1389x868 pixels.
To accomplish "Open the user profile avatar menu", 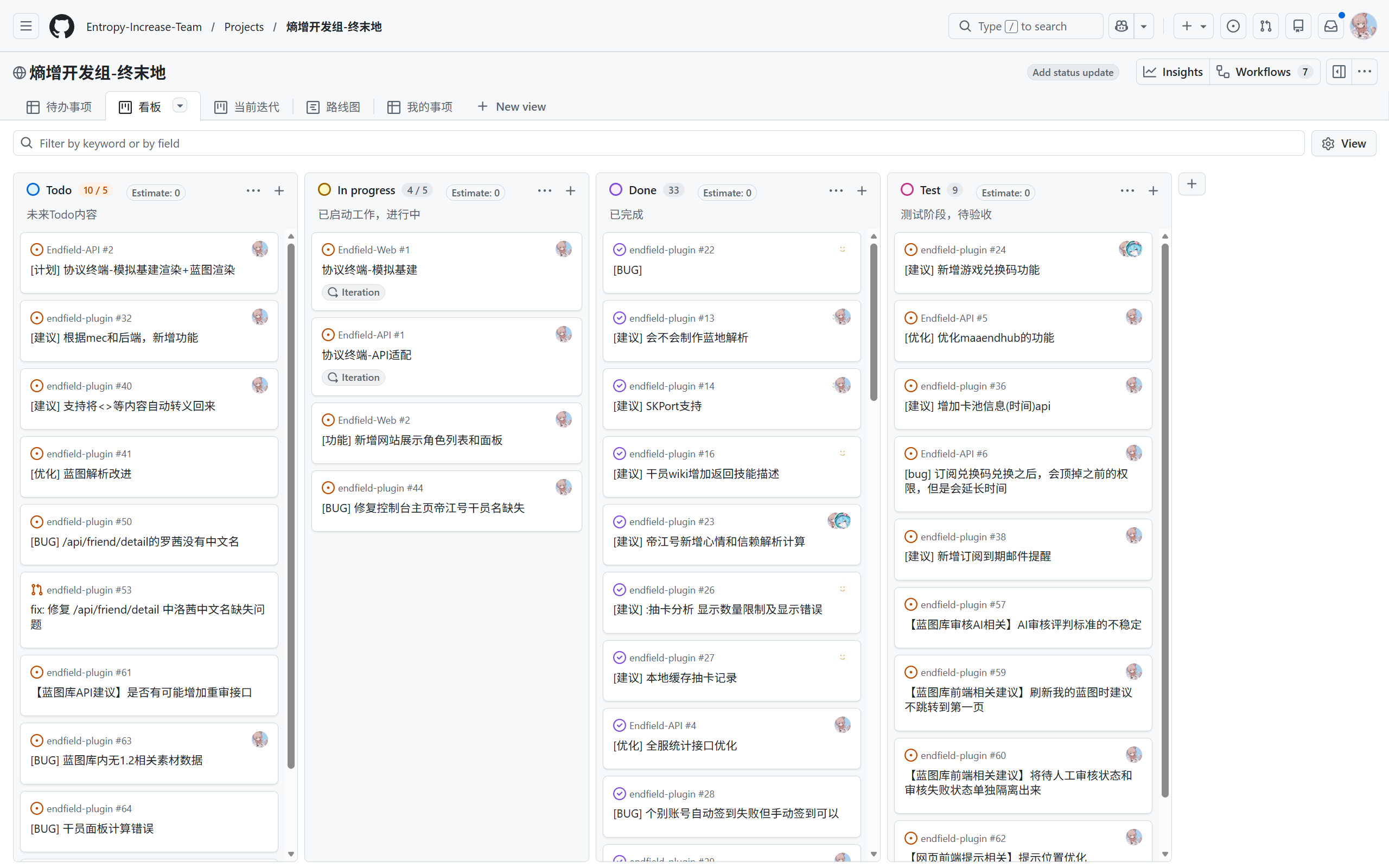I will click(1363, 27).
